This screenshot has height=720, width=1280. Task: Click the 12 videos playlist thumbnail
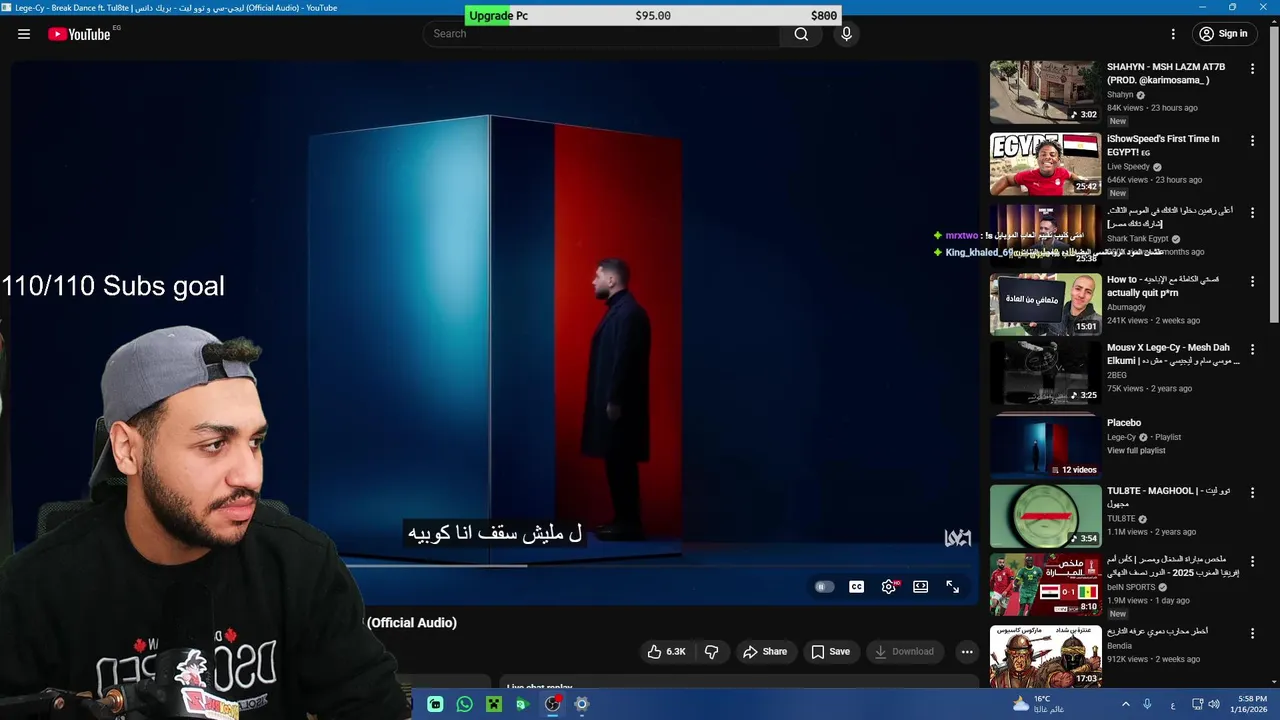(x=1045, y=446)
